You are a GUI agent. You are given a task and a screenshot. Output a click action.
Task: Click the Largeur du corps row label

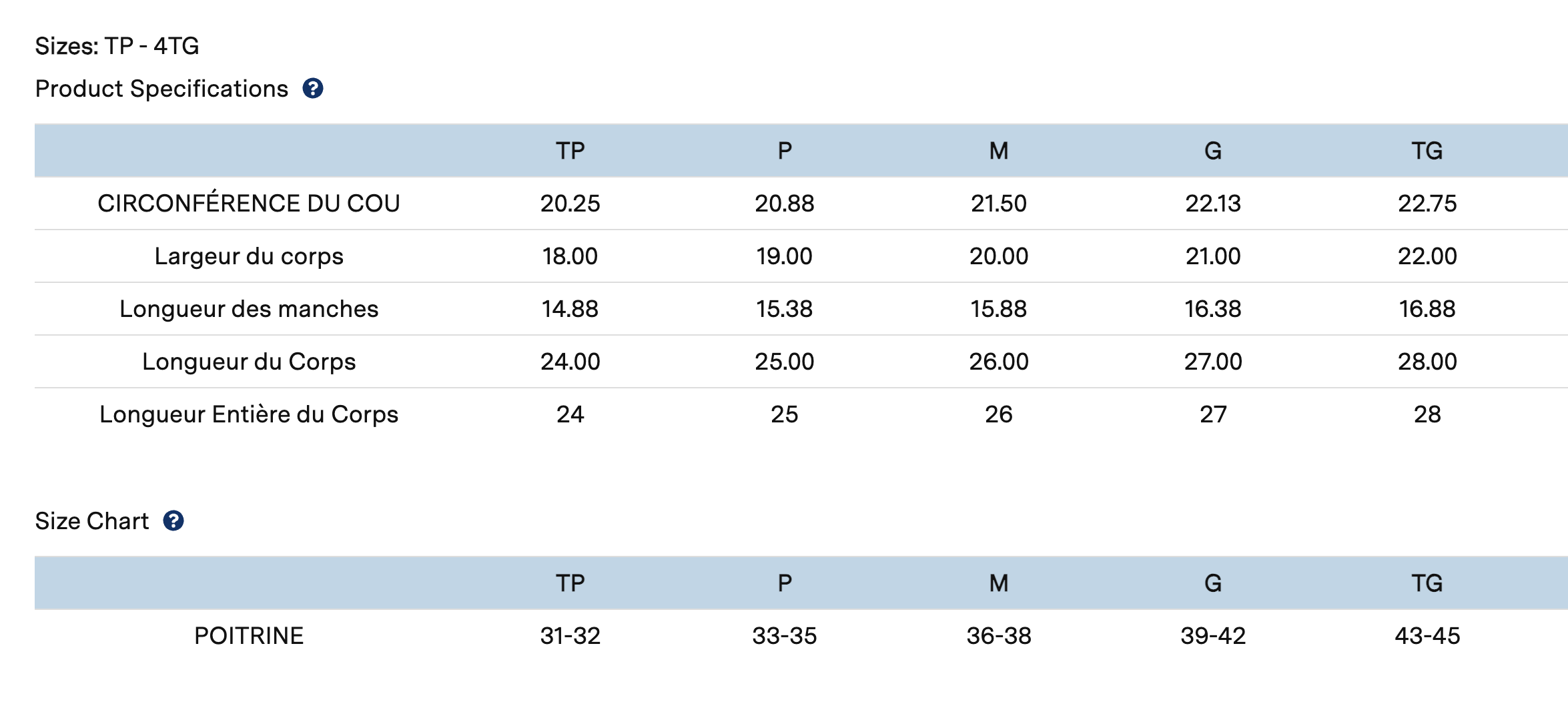(249, 256)
